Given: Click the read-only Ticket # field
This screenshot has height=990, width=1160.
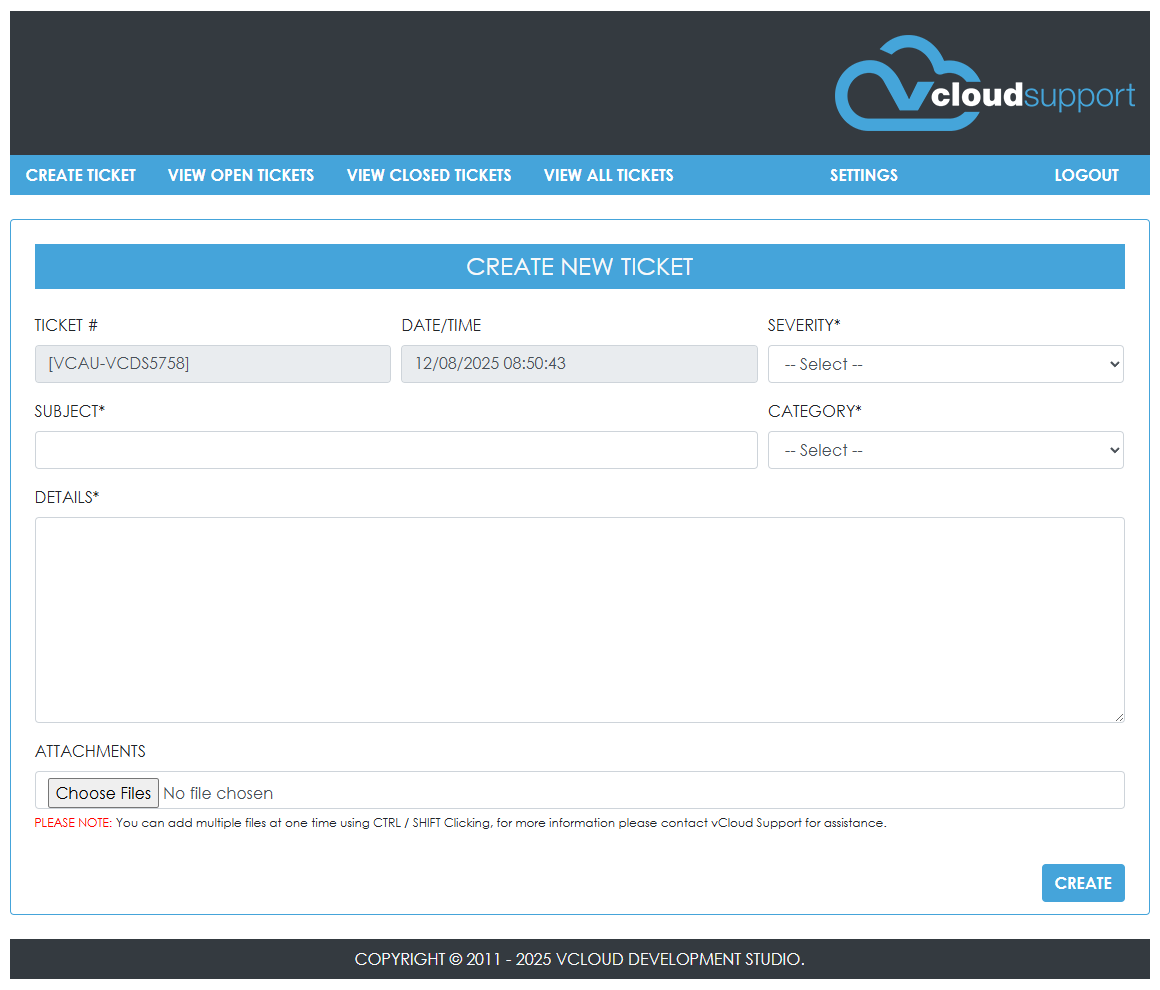Looking at the screenshot, I should (x=212, y=364).
